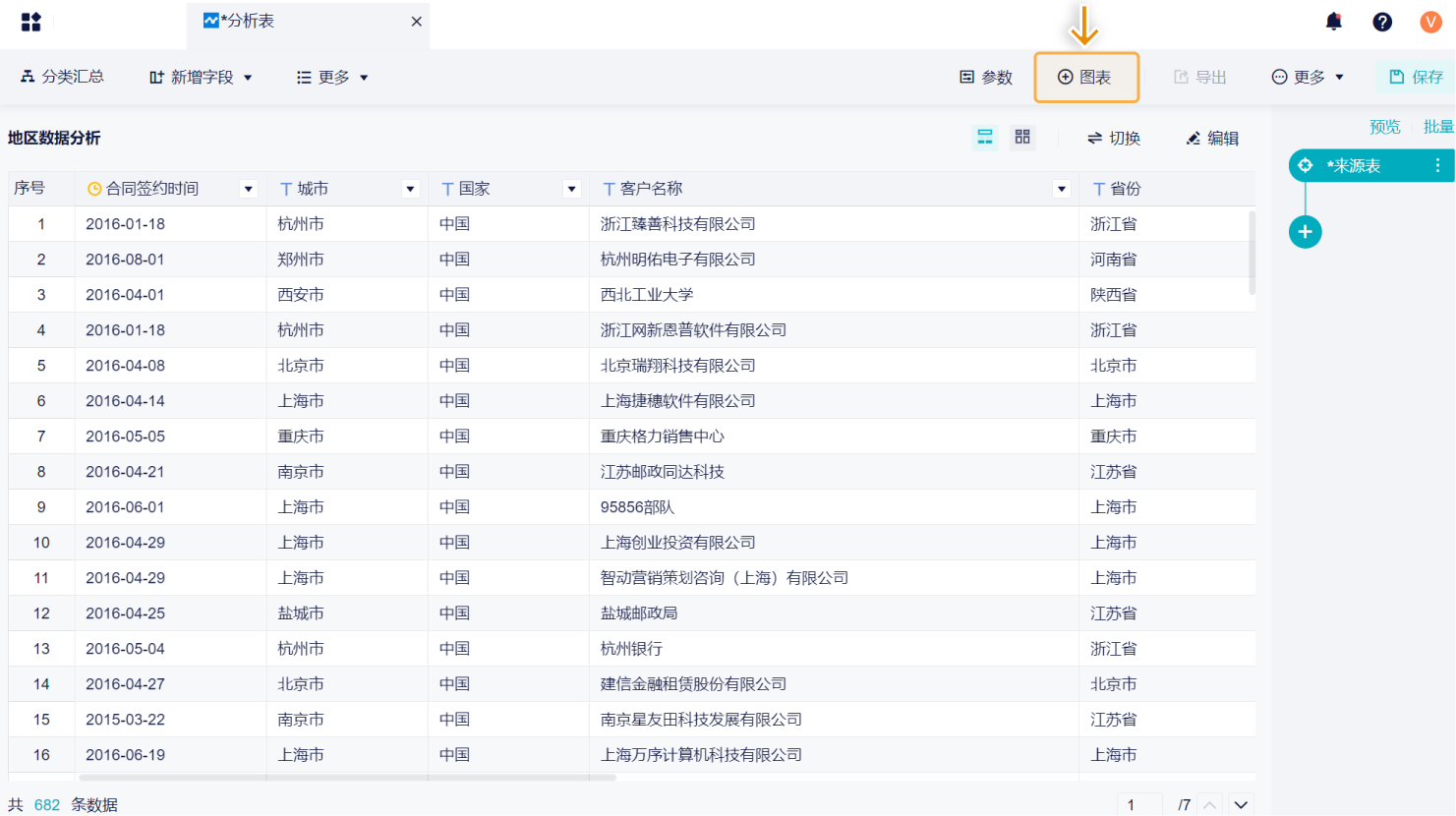Click the 编辑 button
1456x816 pixels.
coord(1212,139)
